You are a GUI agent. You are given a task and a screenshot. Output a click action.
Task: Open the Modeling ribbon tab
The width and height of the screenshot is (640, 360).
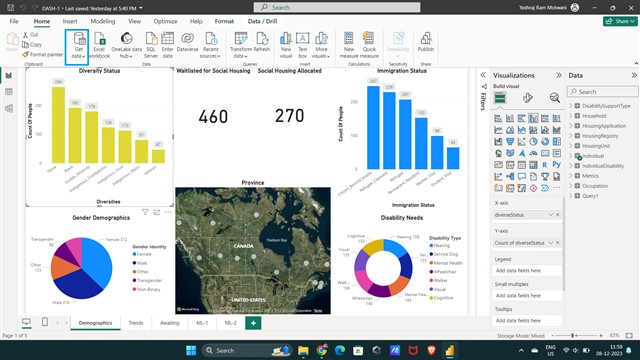[x=102, y=21]
